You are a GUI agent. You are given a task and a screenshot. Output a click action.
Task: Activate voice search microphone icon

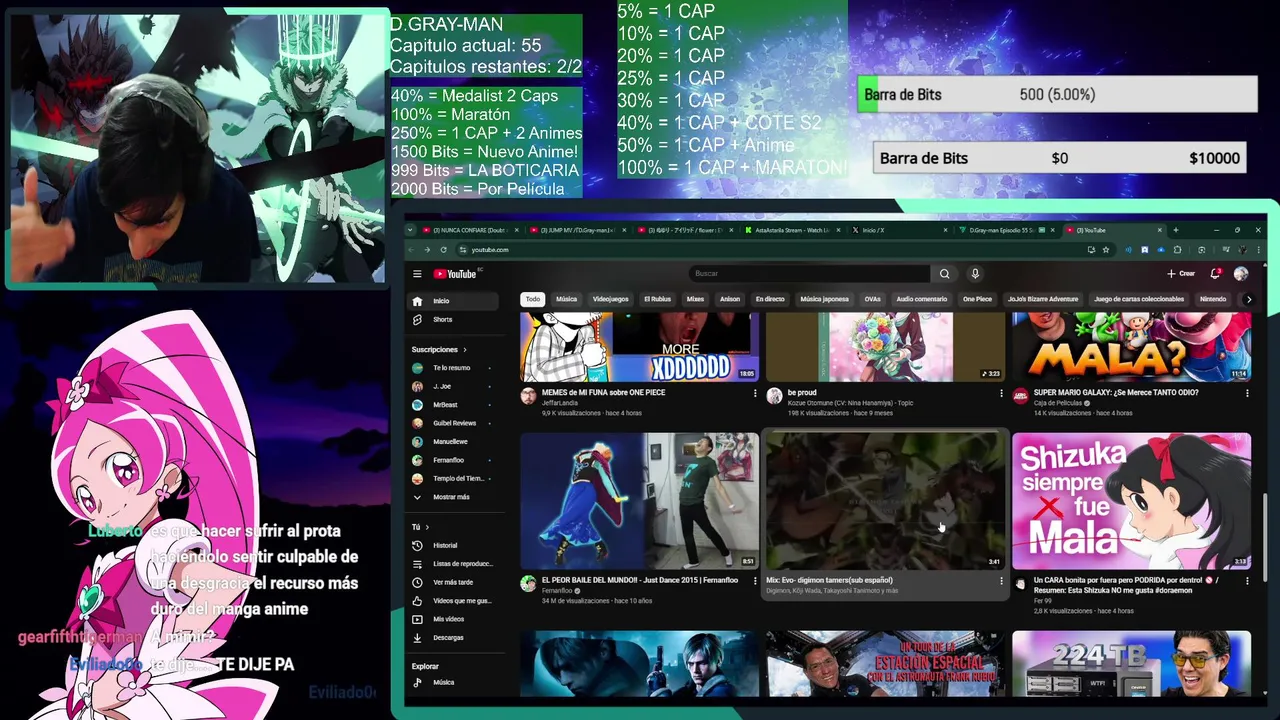coord(975,274)
